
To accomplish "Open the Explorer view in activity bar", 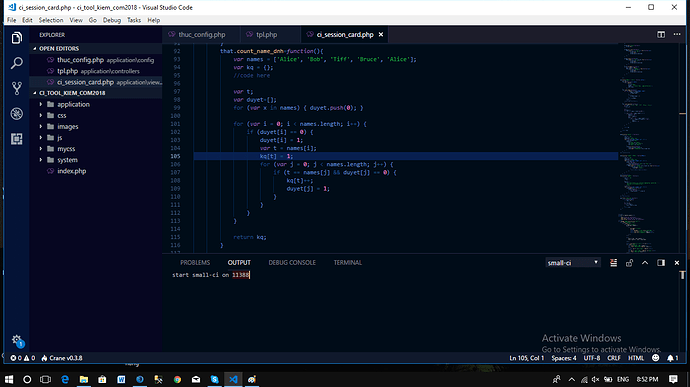I will (17, 38).
